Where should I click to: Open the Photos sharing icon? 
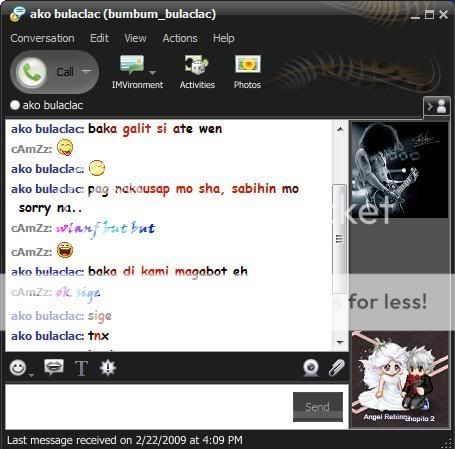tap(248, 64)
